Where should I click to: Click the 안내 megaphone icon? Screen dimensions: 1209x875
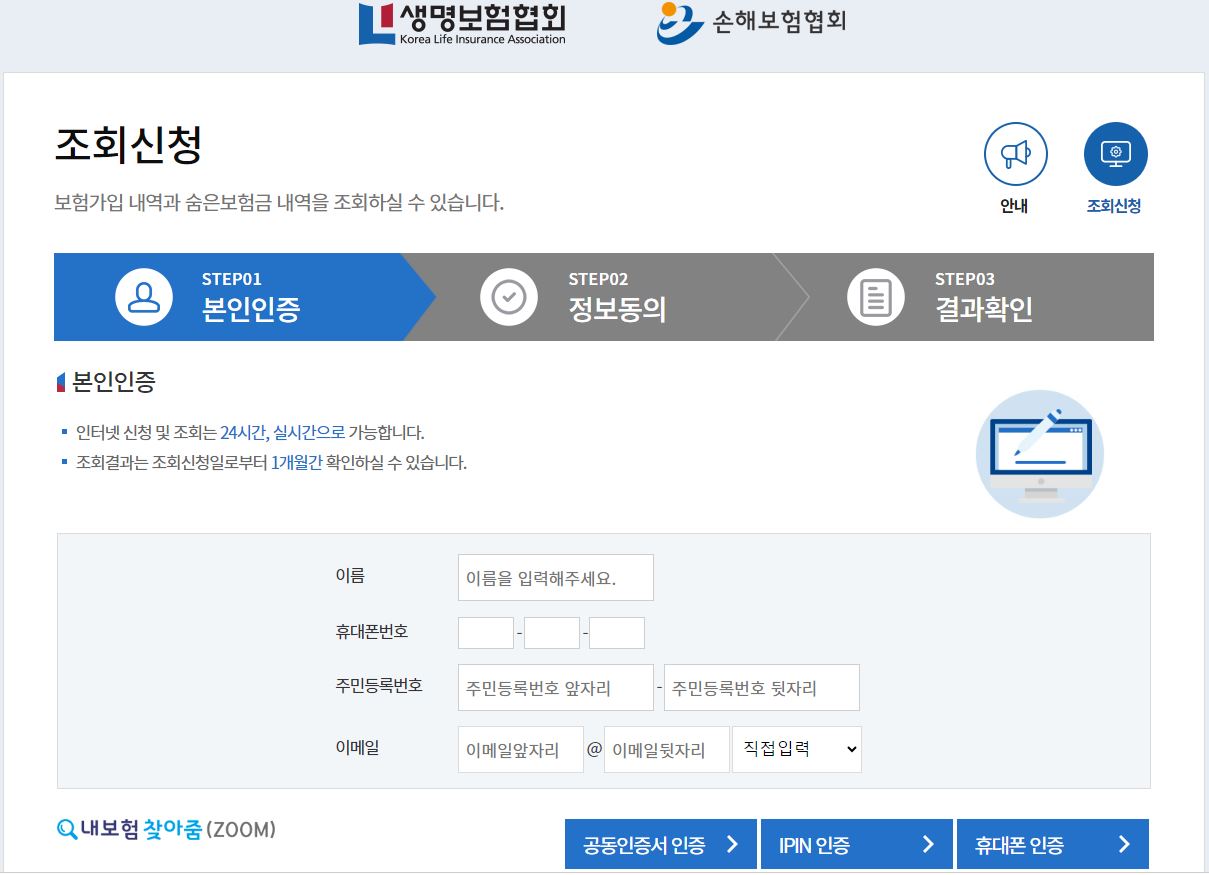tap(1015, 153)
